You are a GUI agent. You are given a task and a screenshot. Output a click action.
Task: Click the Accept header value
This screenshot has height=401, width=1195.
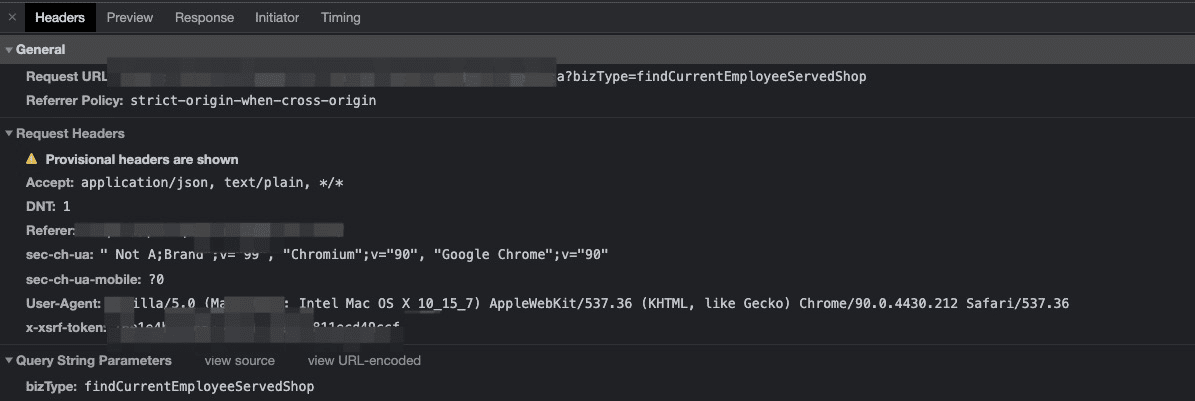click(212, 182)
